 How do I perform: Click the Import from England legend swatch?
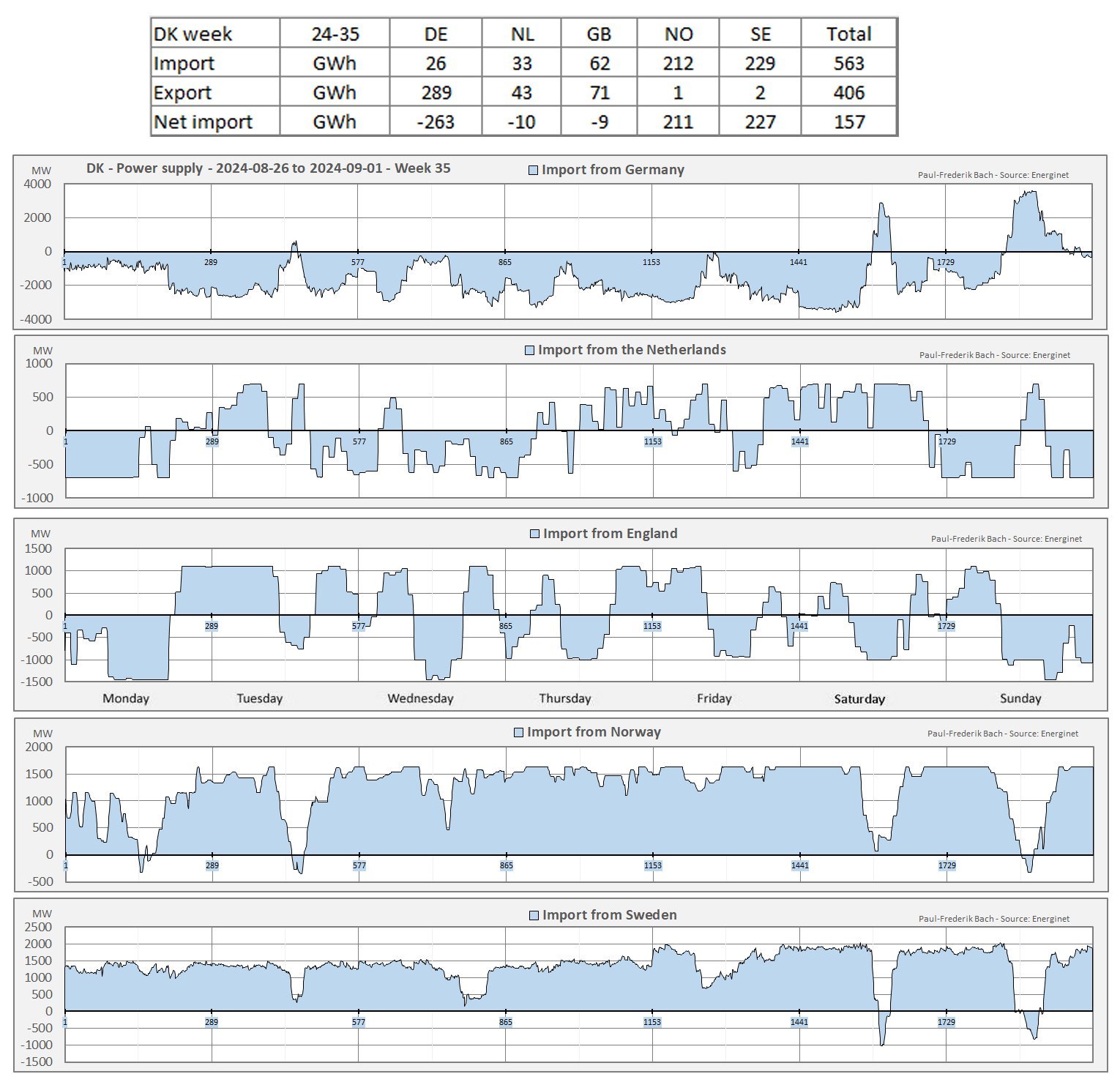tap(534, 534)
